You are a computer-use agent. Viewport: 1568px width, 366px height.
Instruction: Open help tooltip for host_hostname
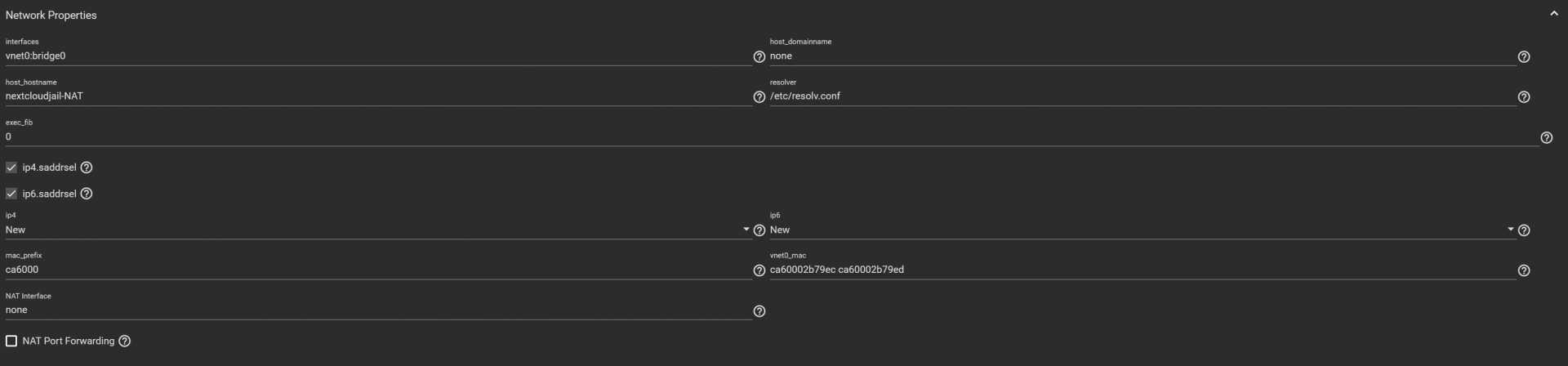[759, 96]
